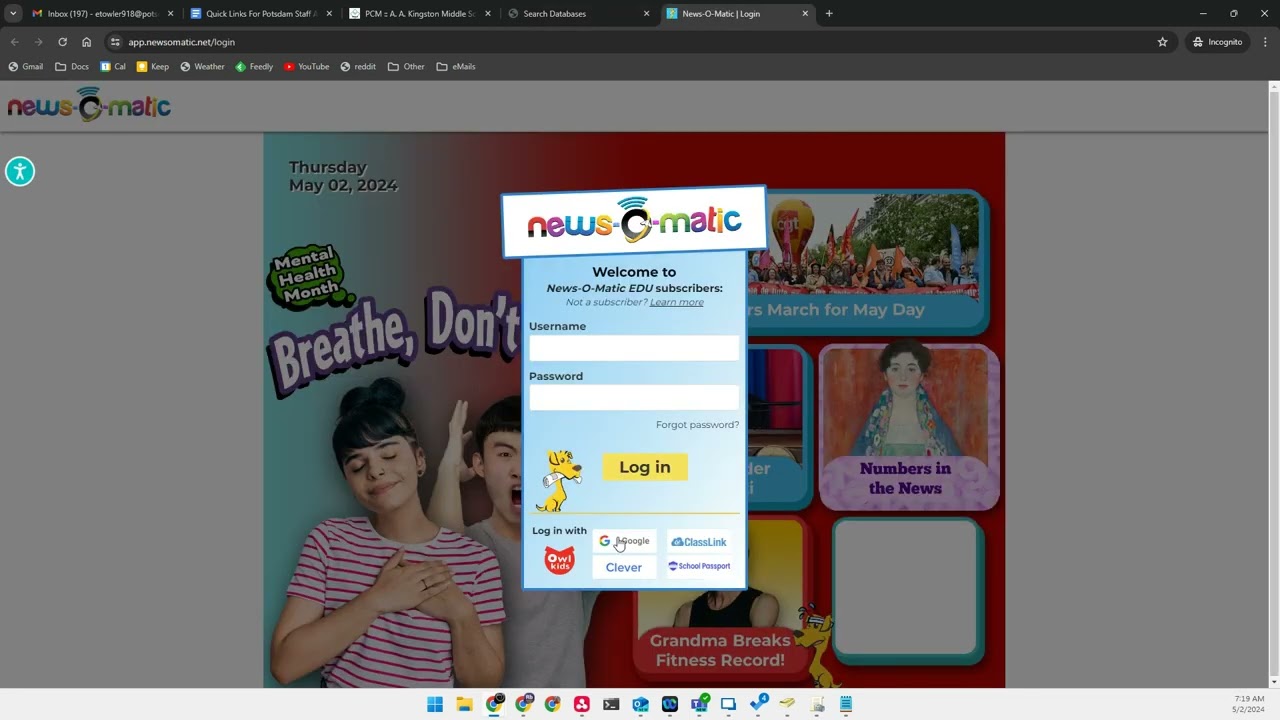Viewport: 1280px width, 720px height.
Task: Follow the Learn more link
Action: click(x=676, y=302)
